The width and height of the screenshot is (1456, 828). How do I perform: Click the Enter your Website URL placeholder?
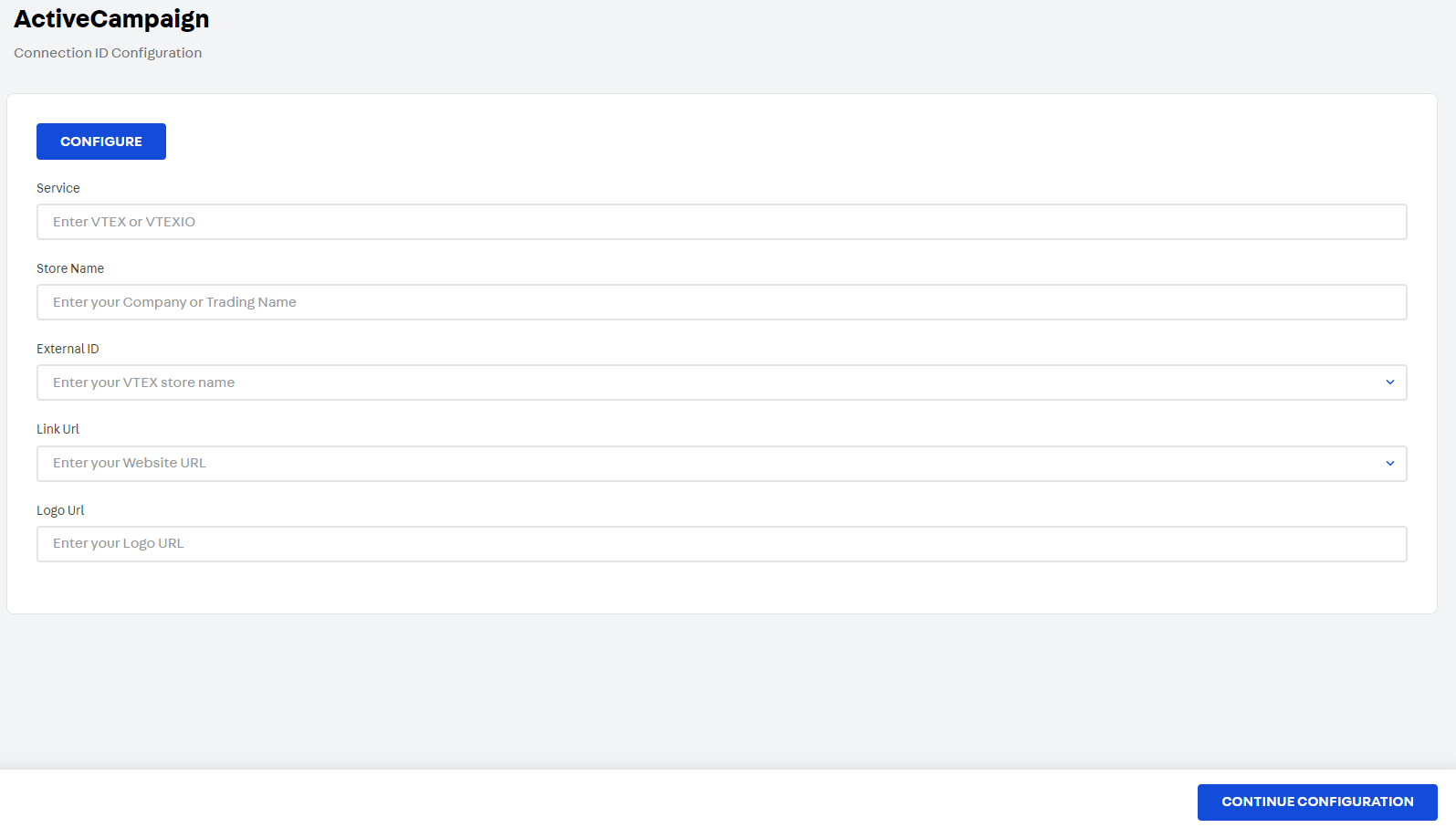tap(130, 463)
